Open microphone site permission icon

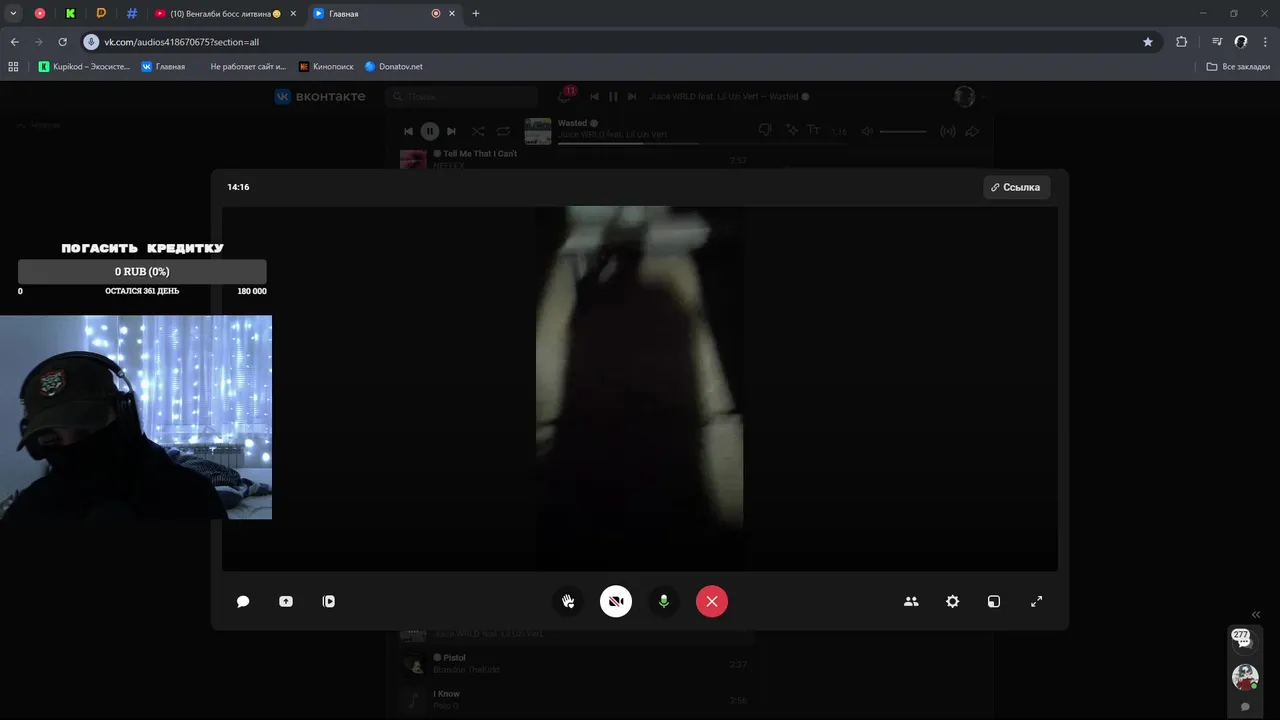(x=91, y=42)
